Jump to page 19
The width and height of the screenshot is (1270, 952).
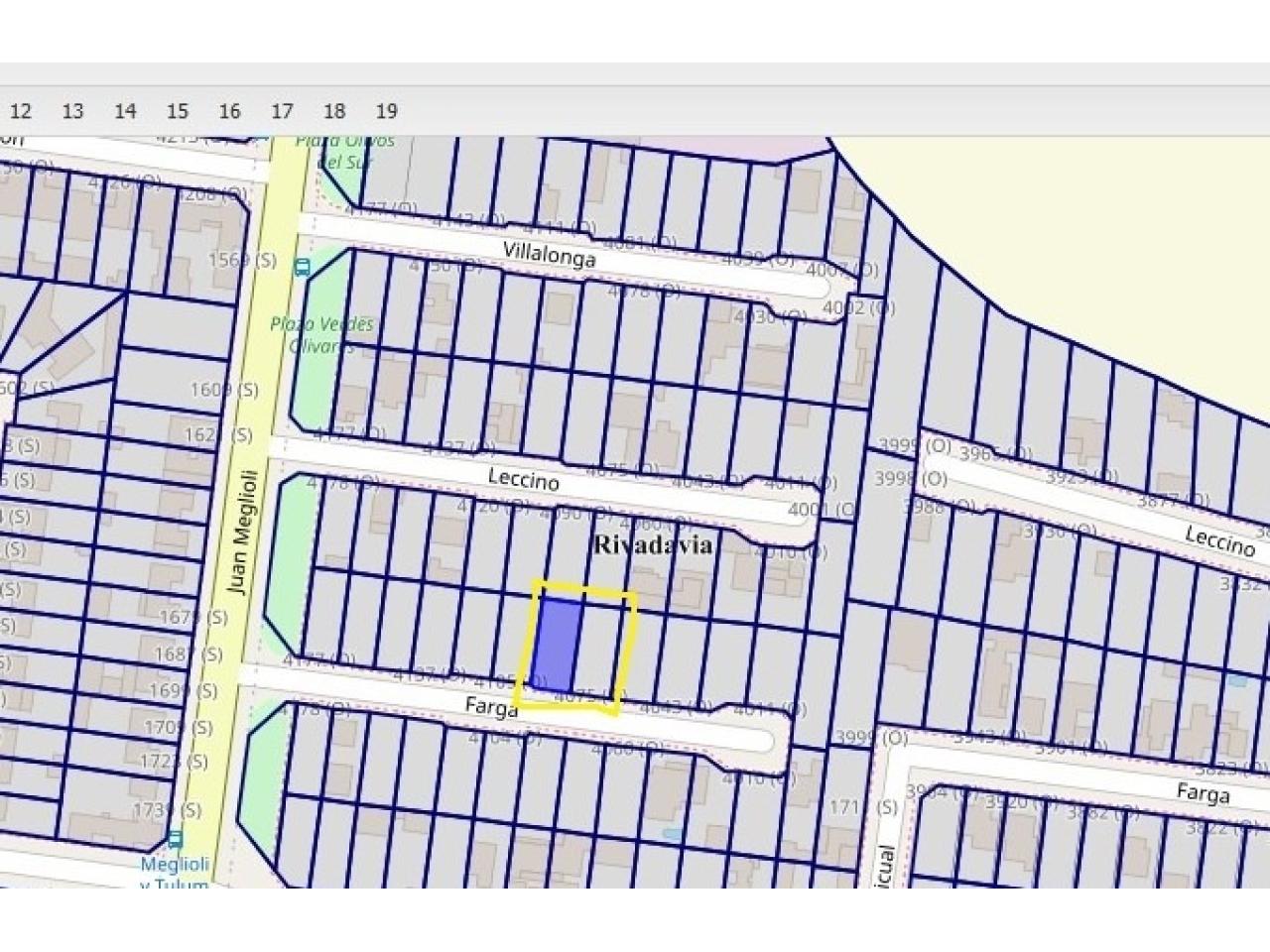tap(387, 111)
